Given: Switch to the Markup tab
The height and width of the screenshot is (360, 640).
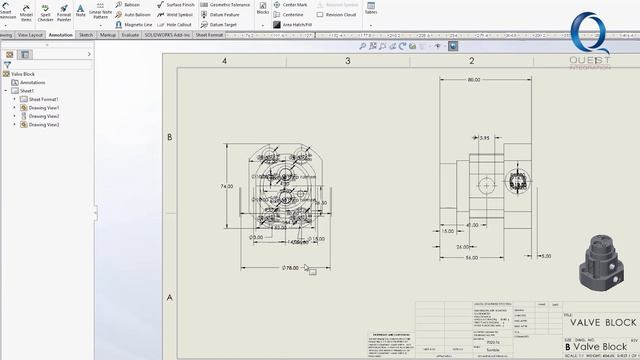Looking at the screenshot, I should pos(108,35).
